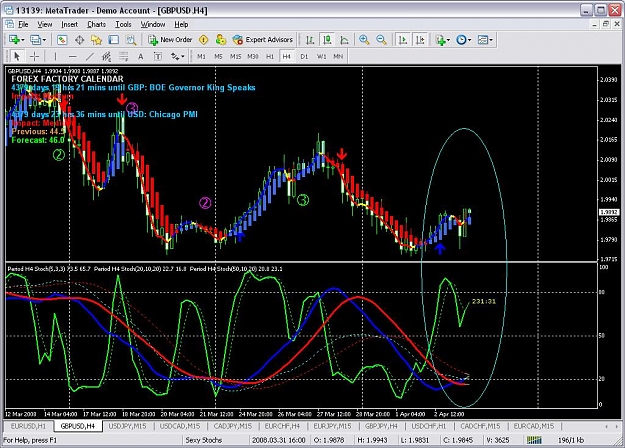Open the Insert menu
The width and height of the screenshot is (625, 448).
[x=69, y=24]
